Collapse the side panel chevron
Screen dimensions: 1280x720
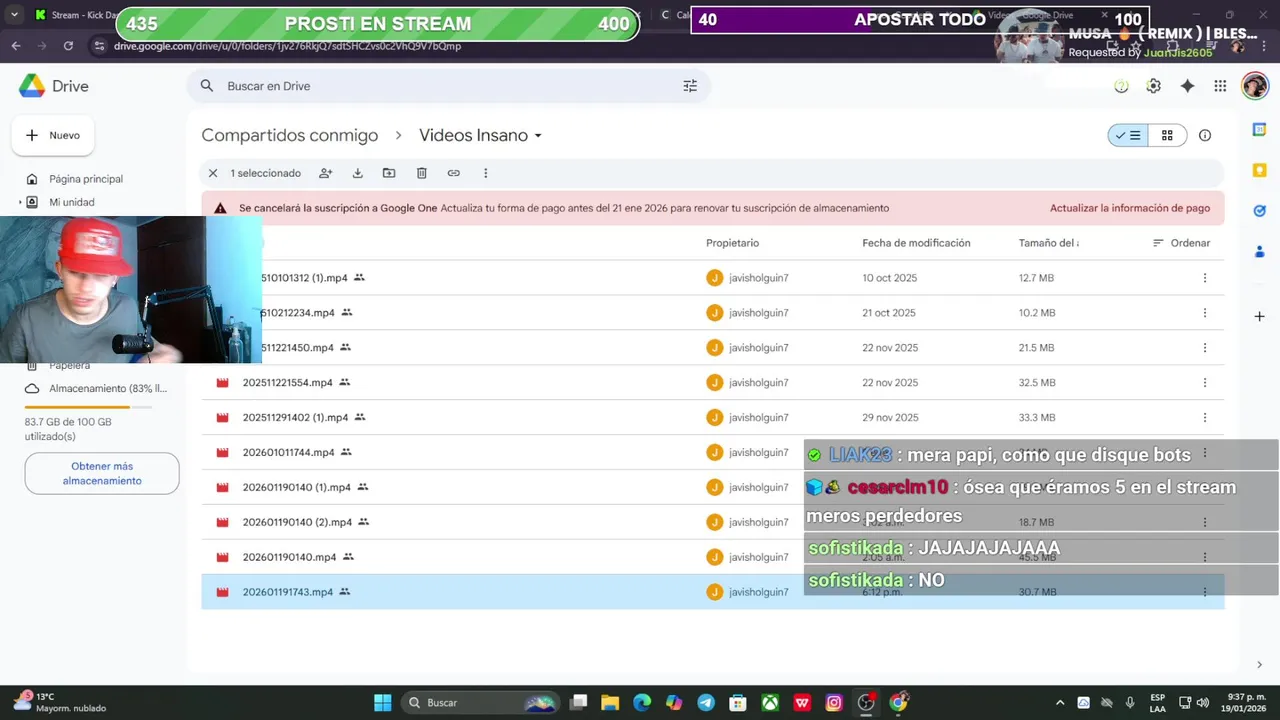tap(1259, 665)
